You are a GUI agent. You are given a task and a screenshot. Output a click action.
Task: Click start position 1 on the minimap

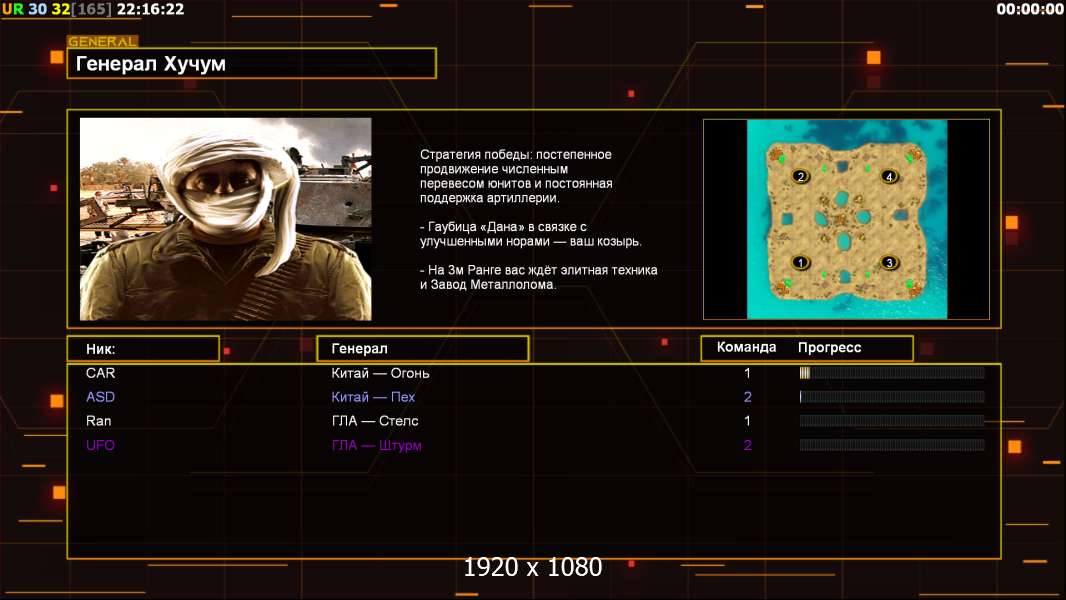point(799,263)
